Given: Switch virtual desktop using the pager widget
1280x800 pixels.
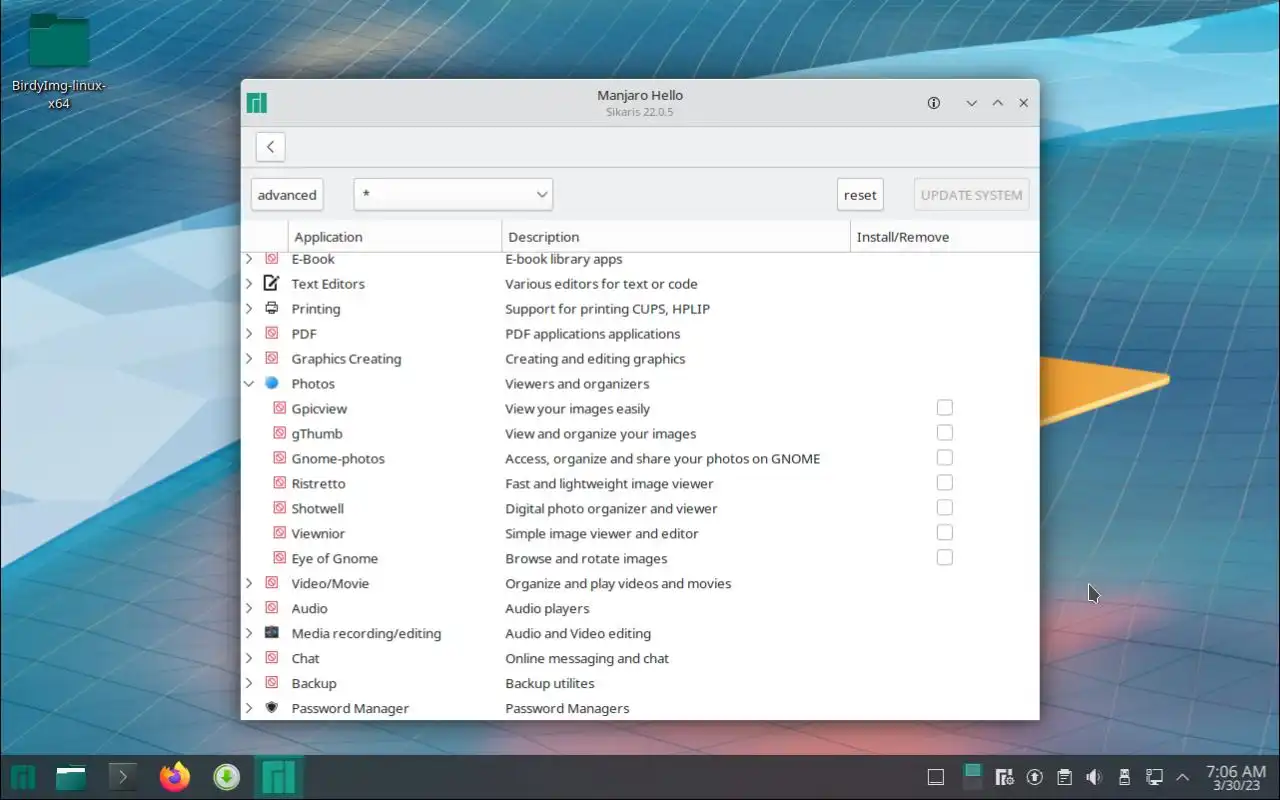Looking at the screenshot, I should pyautogui.click(x=972, y=777).
